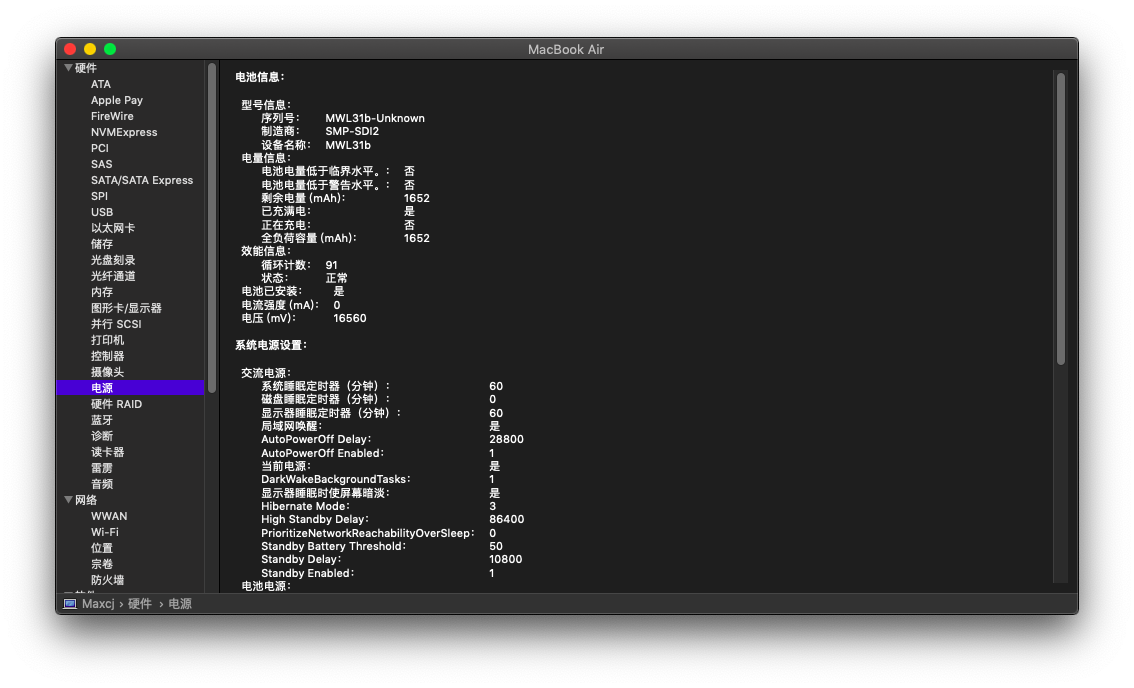1134x688 pixels.
Task: Select USB in the sidebar
Action: pos(101,212)
